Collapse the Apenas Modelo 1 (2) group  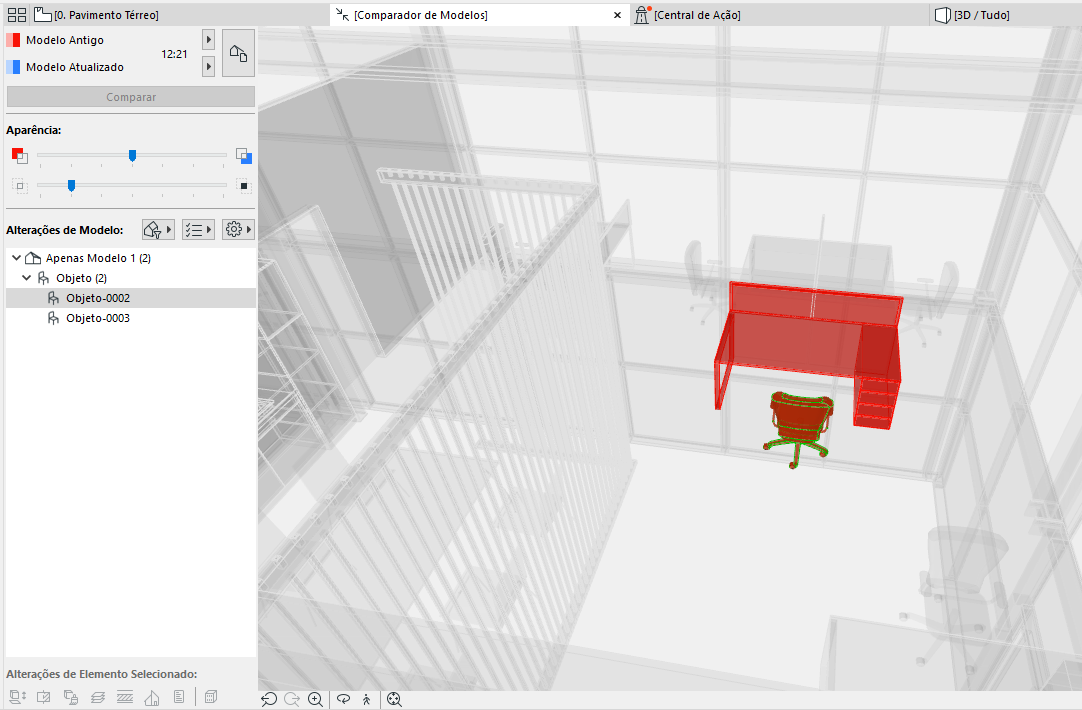(x=17, y=257)
